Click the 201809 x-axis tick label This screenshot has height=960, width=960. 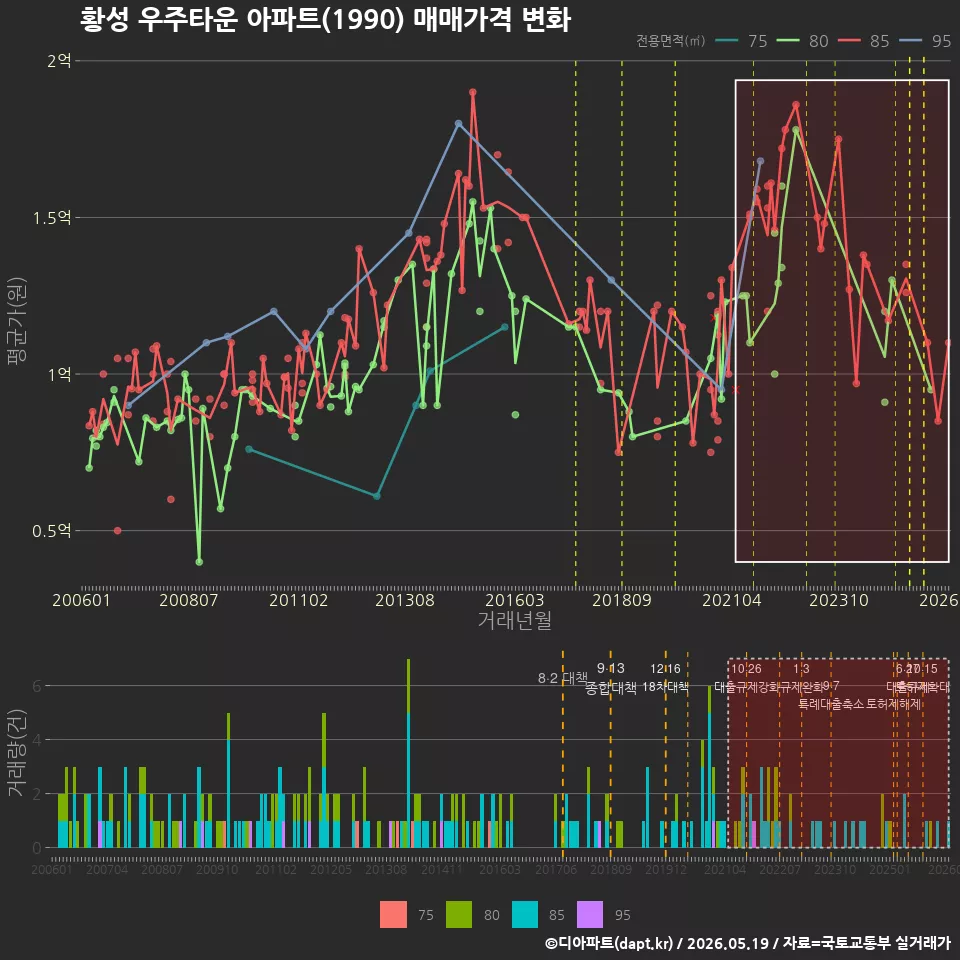point(622,601)
